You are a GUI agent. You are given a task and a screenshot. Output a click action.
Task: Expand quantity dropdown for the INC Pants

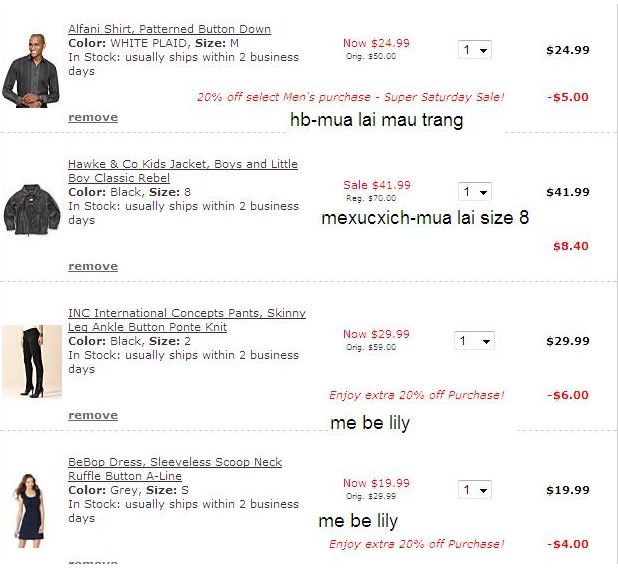[x=475, y=341]
